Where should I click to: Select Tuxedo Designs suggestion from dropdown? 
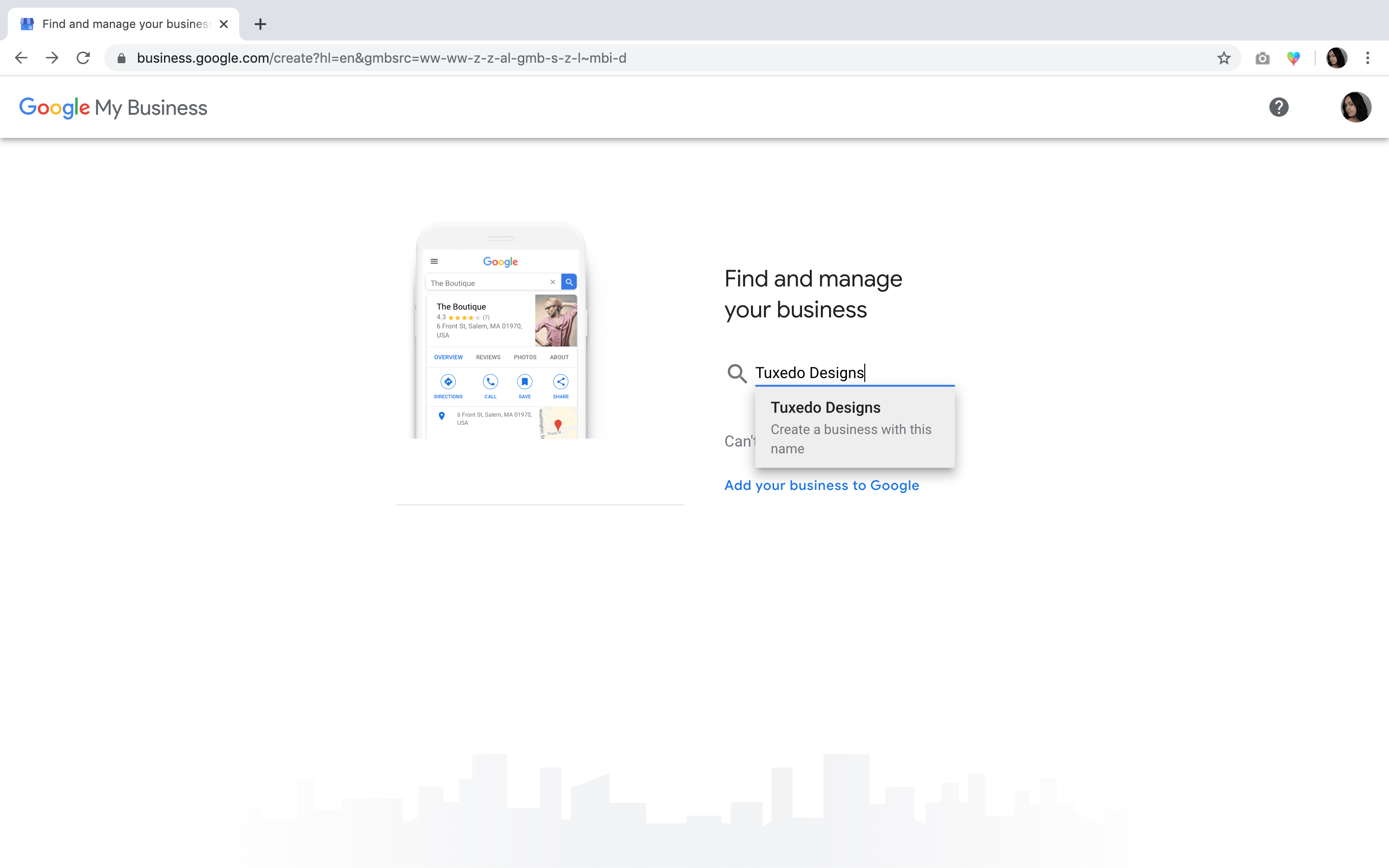coord(825,407)
